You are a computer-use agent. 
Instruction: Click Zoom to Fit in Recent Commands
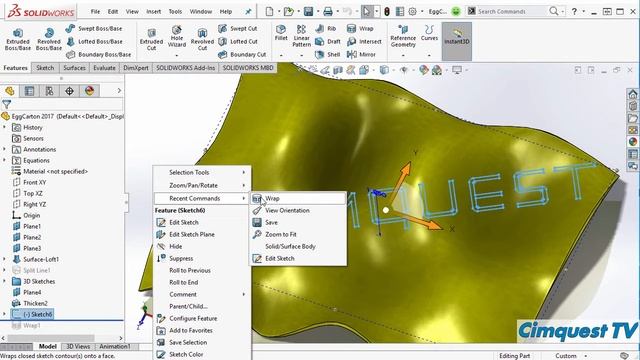point(298,234)
